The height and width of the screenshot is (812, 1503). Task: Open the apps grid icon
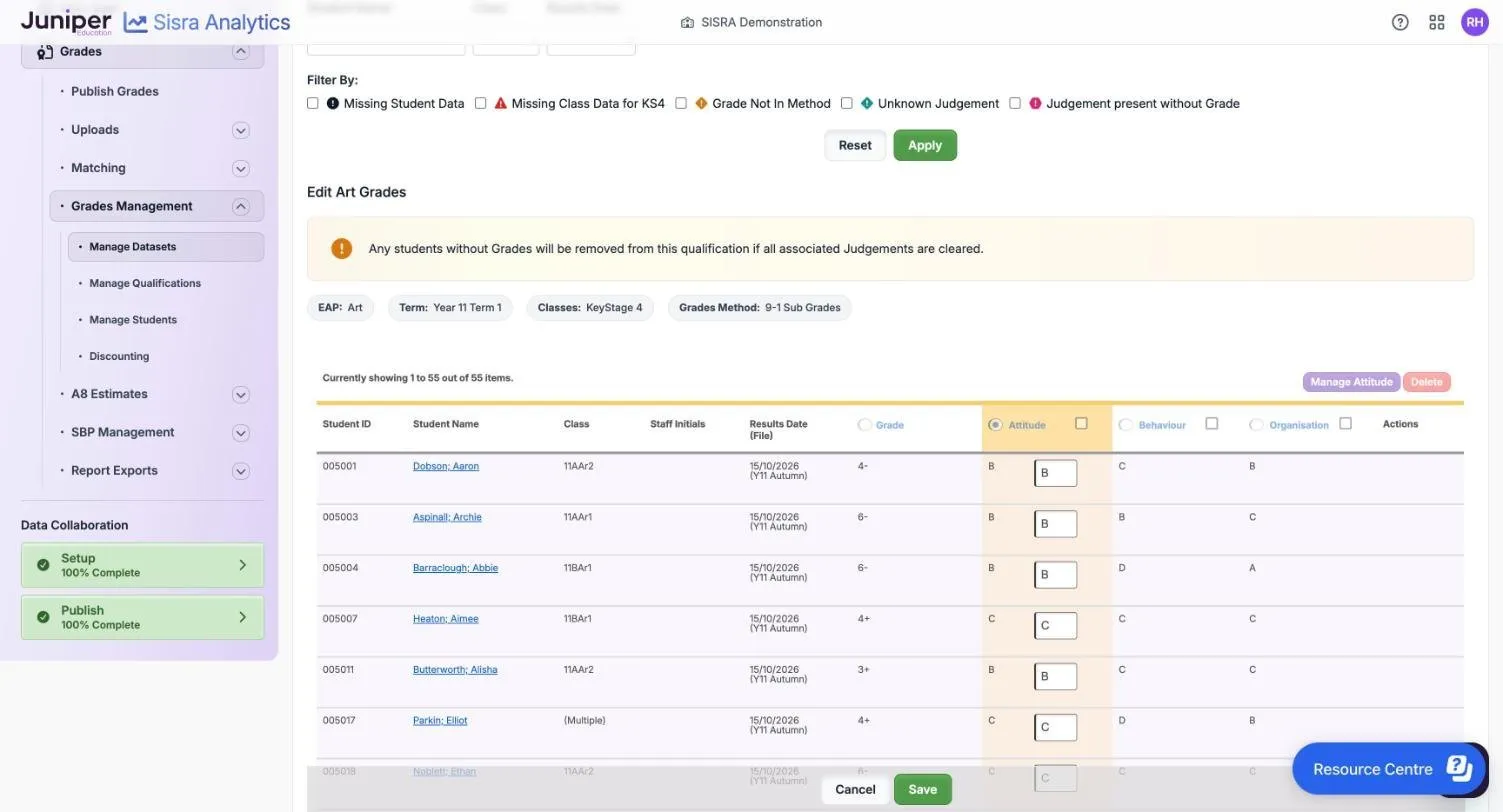(1437, 22)
